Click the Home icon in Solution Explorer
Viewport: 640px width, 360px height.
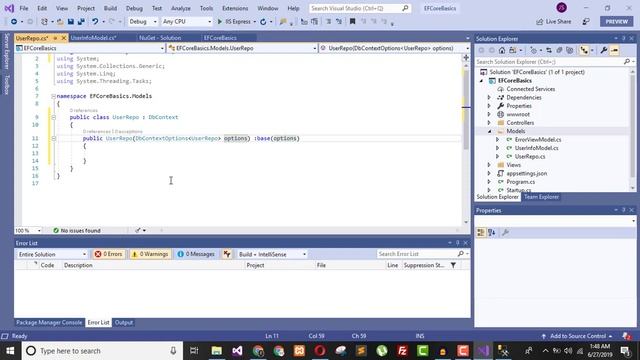[502, 50]
